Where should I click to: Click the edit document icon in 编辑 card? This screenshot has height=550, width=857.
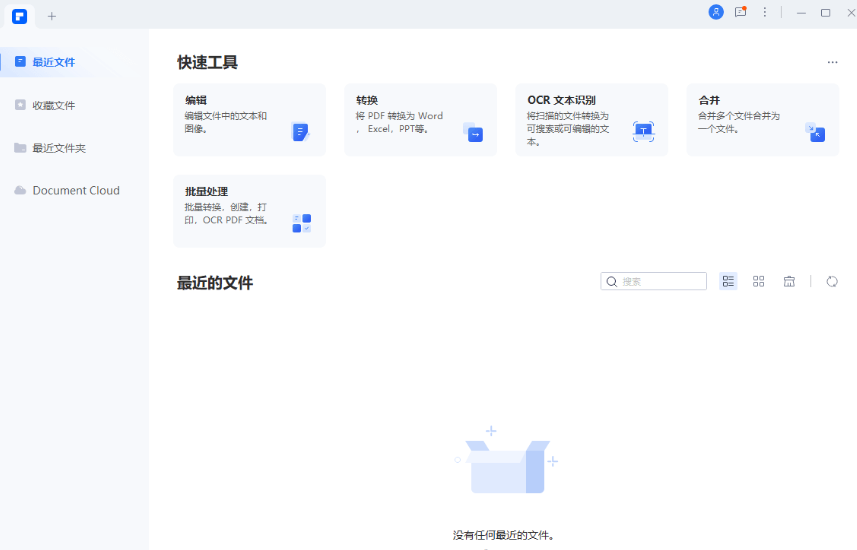tap(301, 132)
